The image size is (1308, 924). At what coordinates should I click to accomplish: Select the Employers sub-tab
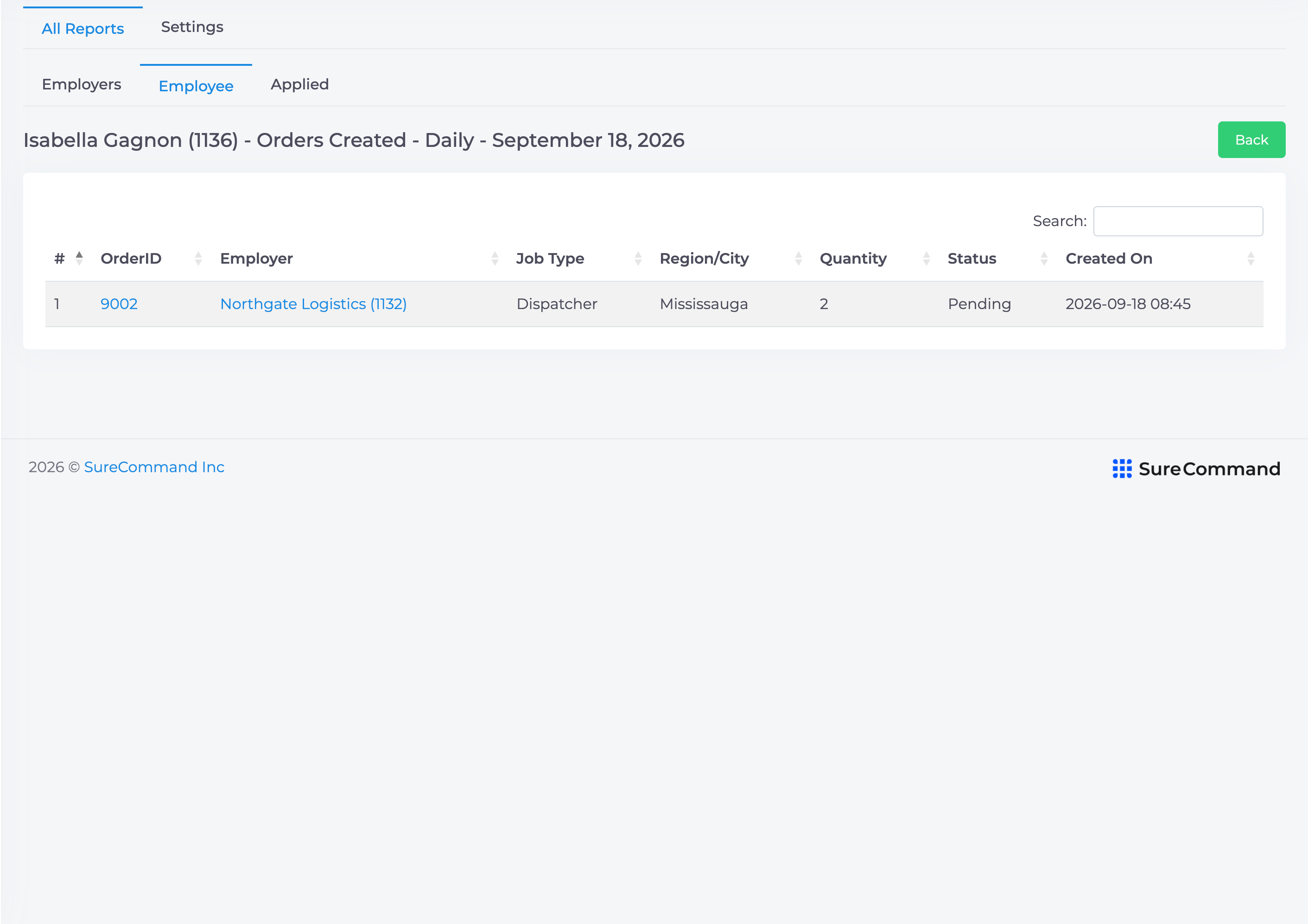coord(82,84)
